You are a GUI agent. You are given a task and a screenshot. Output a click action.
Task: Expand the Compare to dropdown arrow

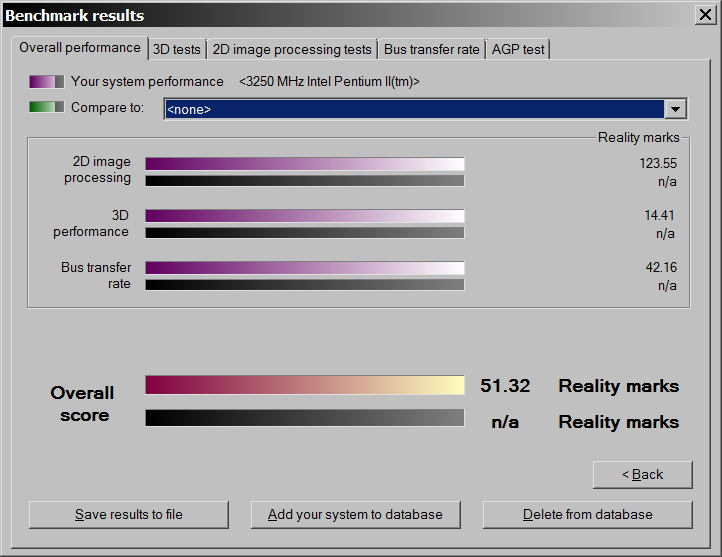(675, 109)
